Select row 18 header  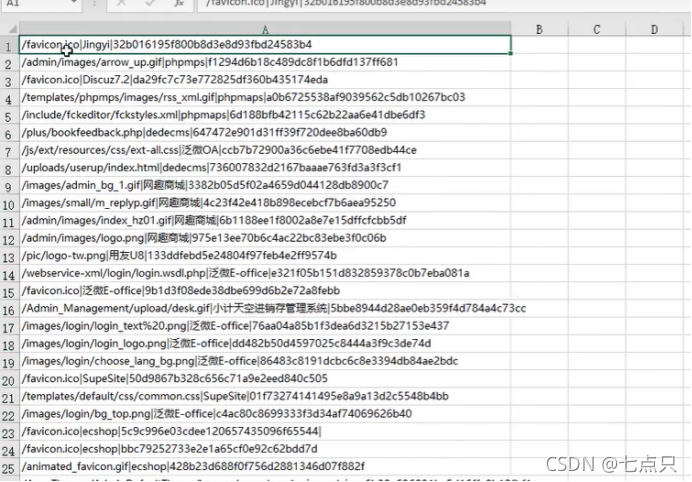pyautogui.click(x=9, y=344)
